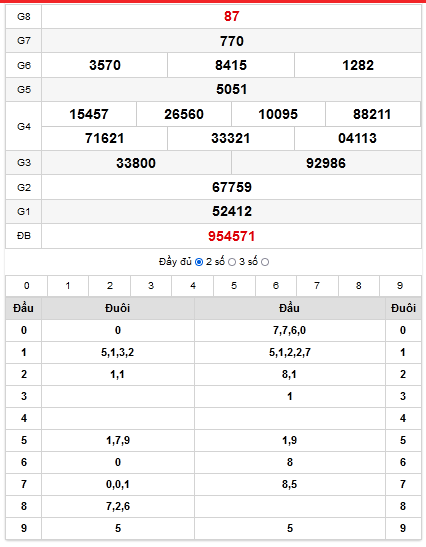Click the G2 prize number 67759
Image resolution: width=426 pixels, height=547 pixels.
click(232, 187)
